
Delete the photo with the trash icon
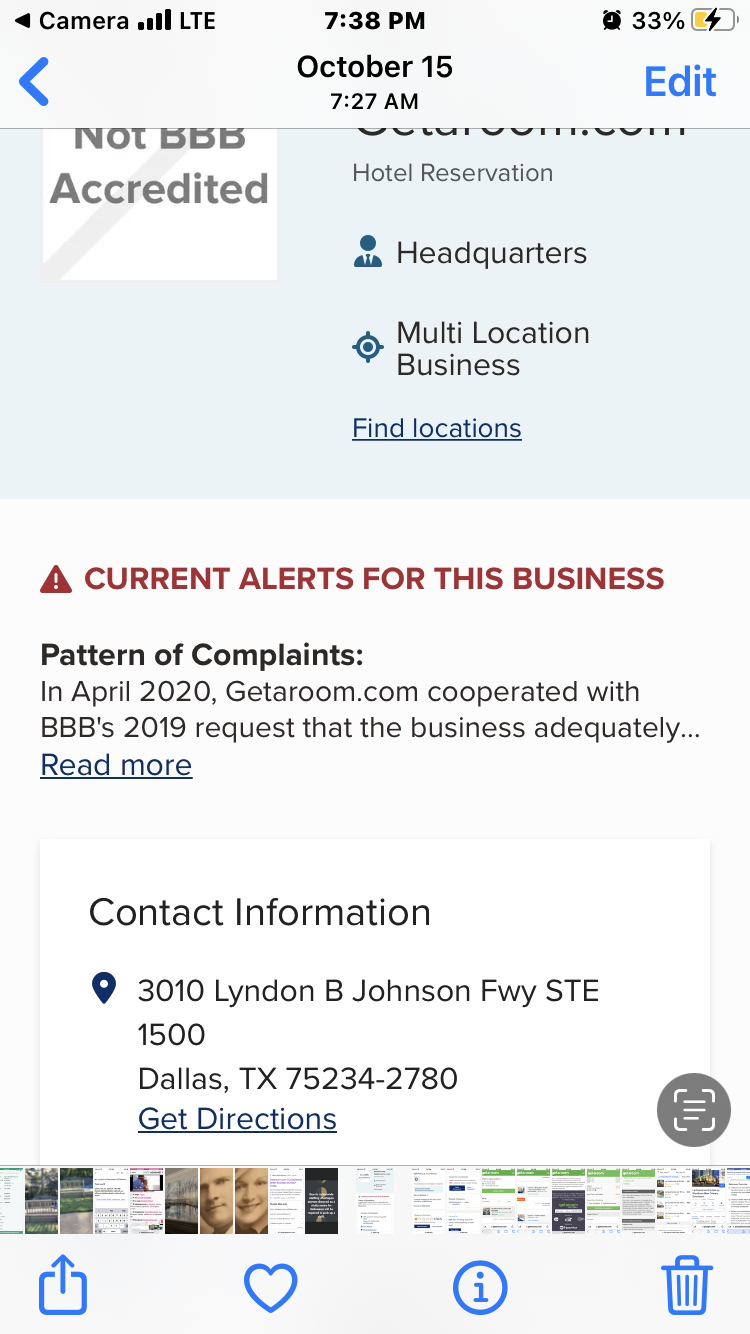pos(687,1286)
